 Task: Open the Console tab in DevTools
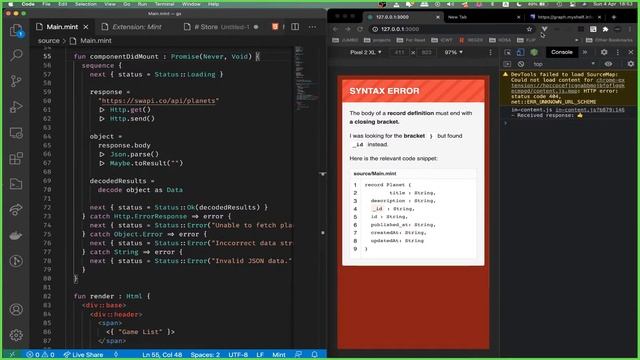pyautogui.click(x=562, y=52)
